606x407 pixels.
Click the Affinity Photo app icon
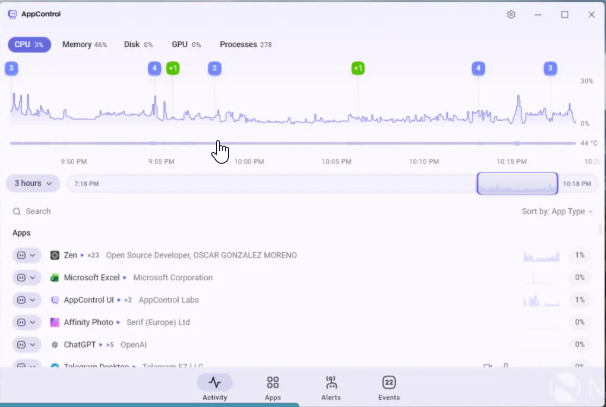click(55, 322)
